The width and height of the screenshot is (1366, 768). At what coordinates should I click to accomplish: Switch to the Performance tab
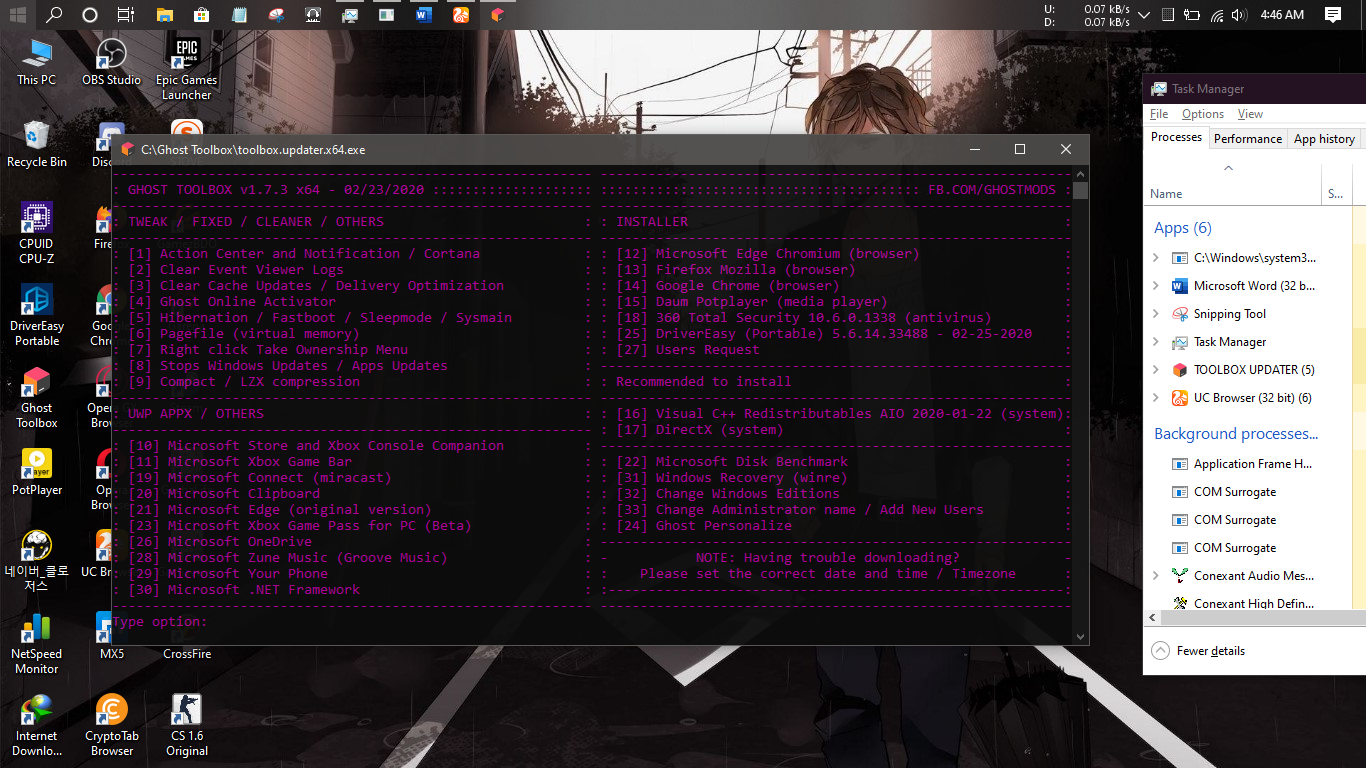pyautogui.click(x=1247, y=139)
